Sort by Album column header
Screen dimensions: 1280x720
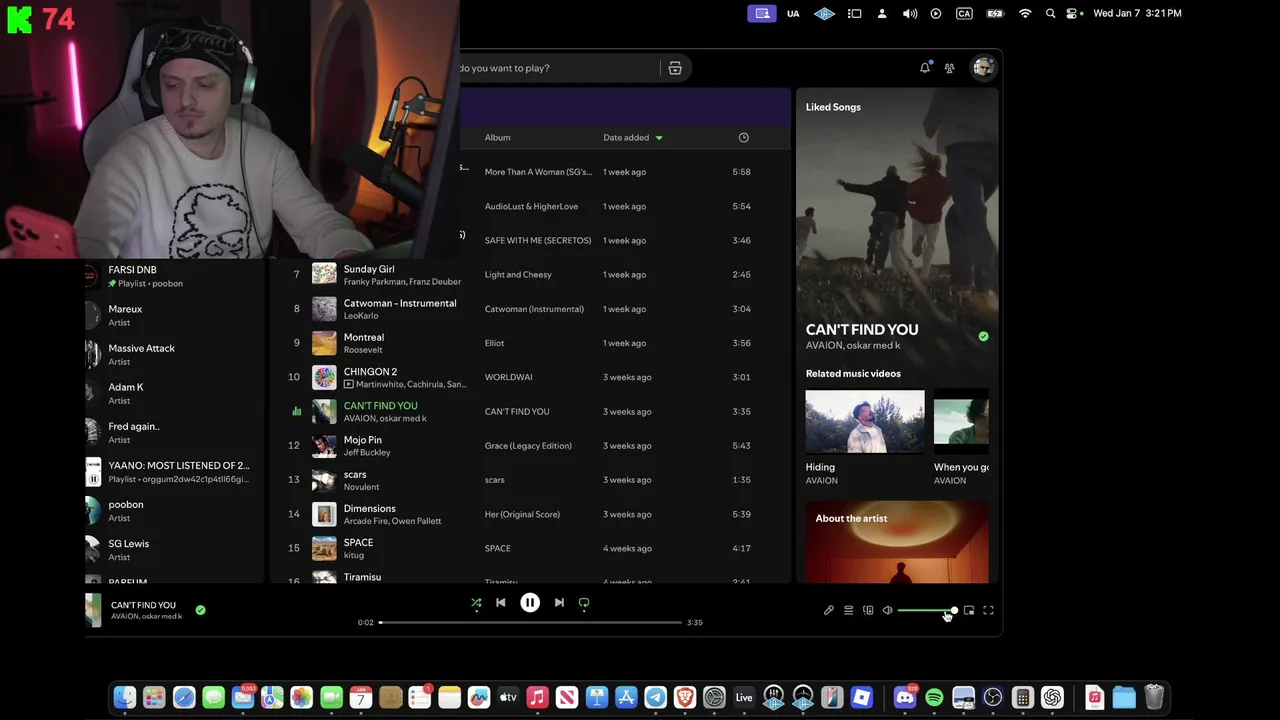pos(498,137)
